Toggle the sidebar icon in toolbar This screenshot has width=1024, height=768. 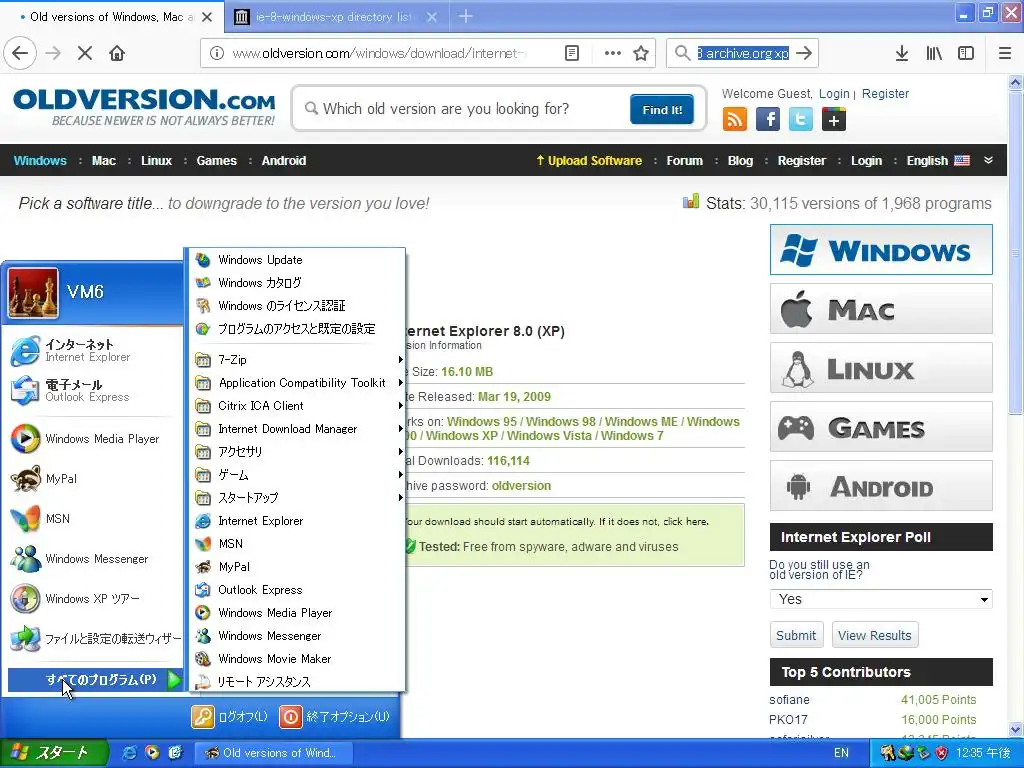pos(966,53)
